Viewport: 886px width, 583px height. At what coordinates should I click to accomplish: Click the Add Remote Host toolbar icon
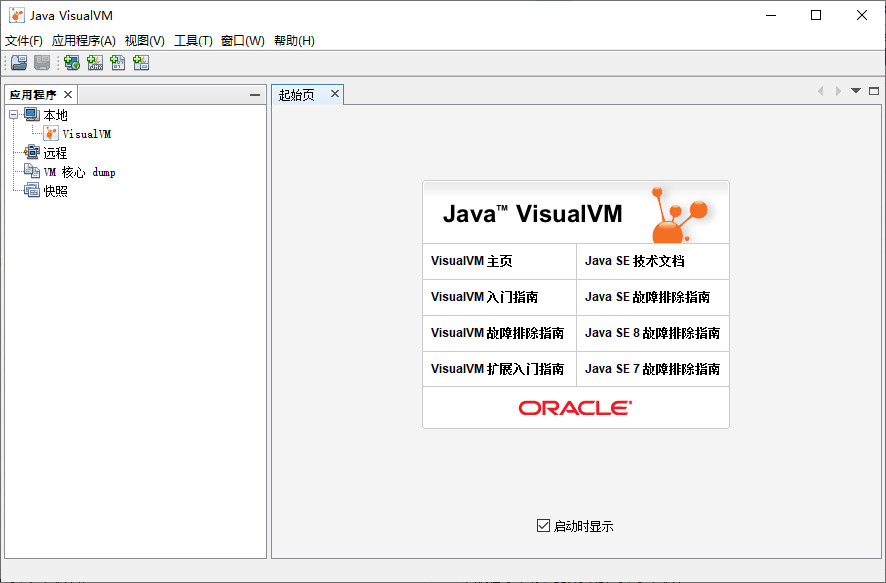click(72, 63)
